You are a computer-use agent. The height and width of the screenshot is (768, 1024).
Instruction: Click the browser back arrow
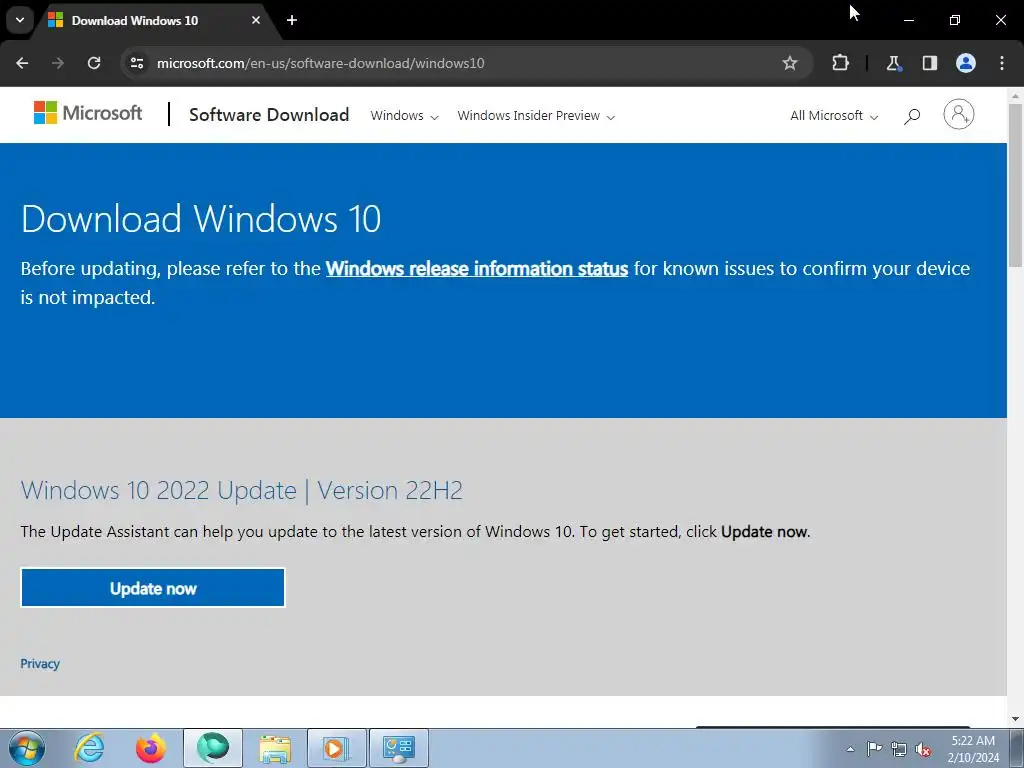tap(22, 63)
